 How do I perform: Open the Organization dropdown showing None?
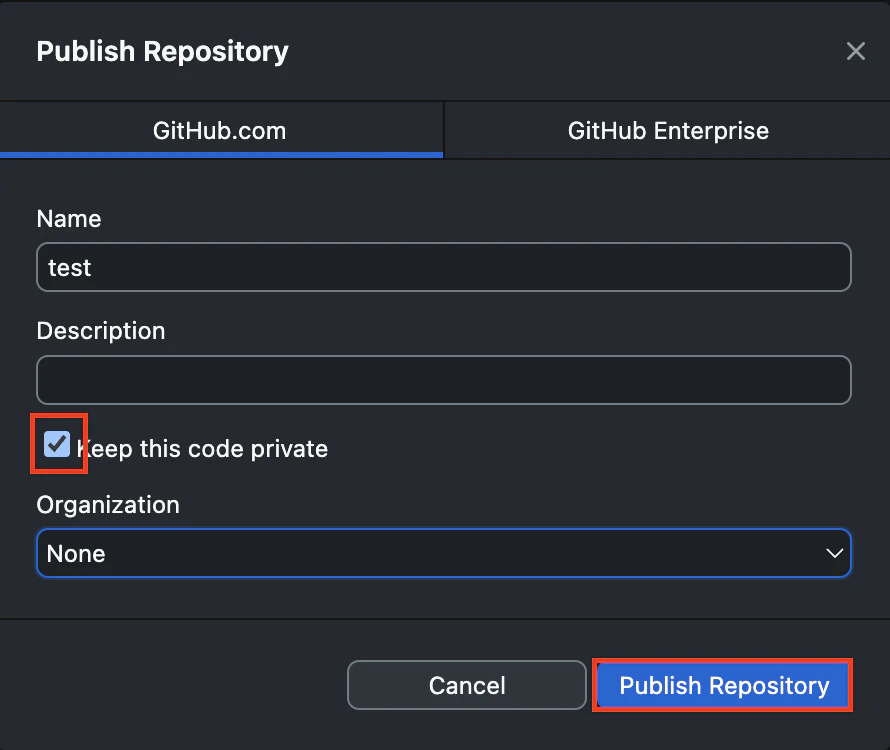(x=444, y=553)
